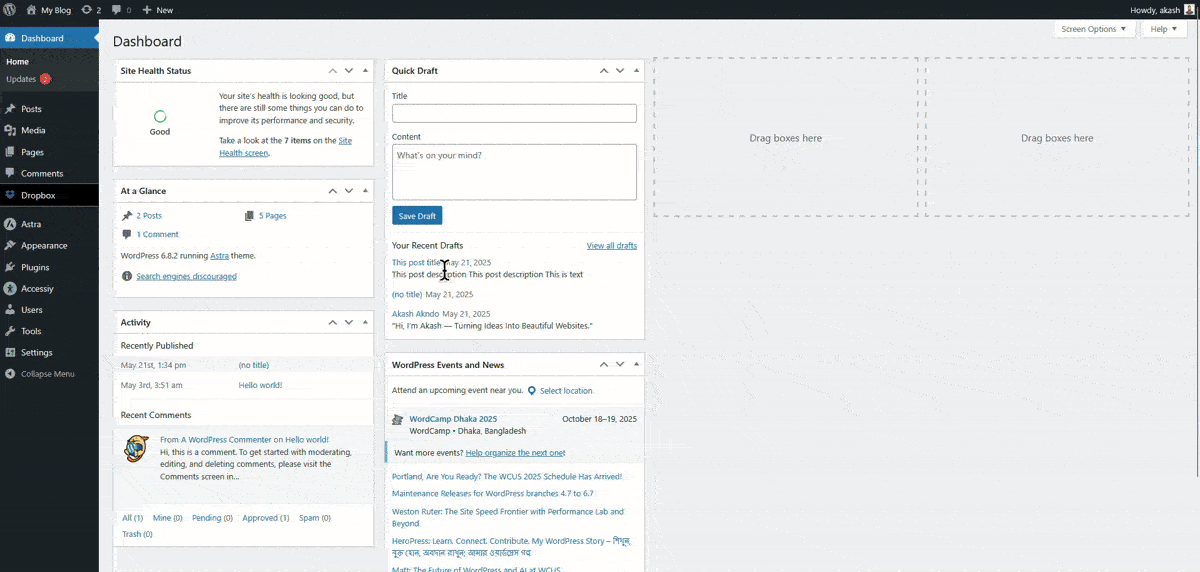This screenshot has height=572, width=1200.
Task: Toggle the Quick Draft panel closed
Action: click(x=636, y=71)
